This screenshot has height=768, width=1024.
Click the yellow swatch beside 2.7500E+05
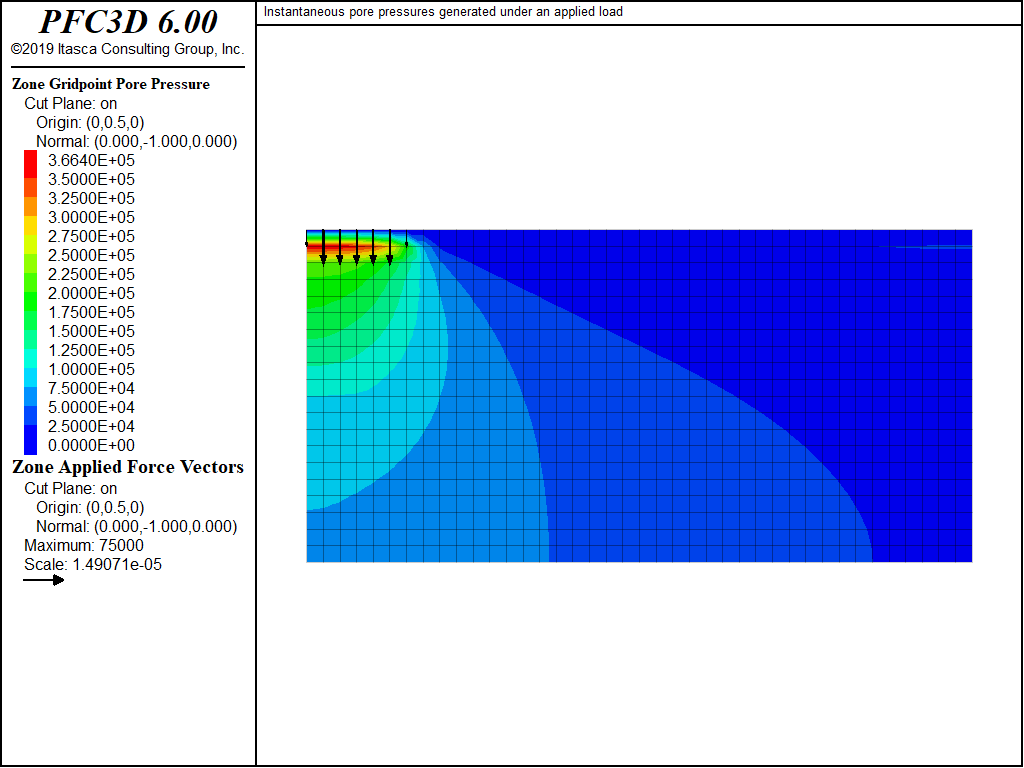tap(31, 226)
